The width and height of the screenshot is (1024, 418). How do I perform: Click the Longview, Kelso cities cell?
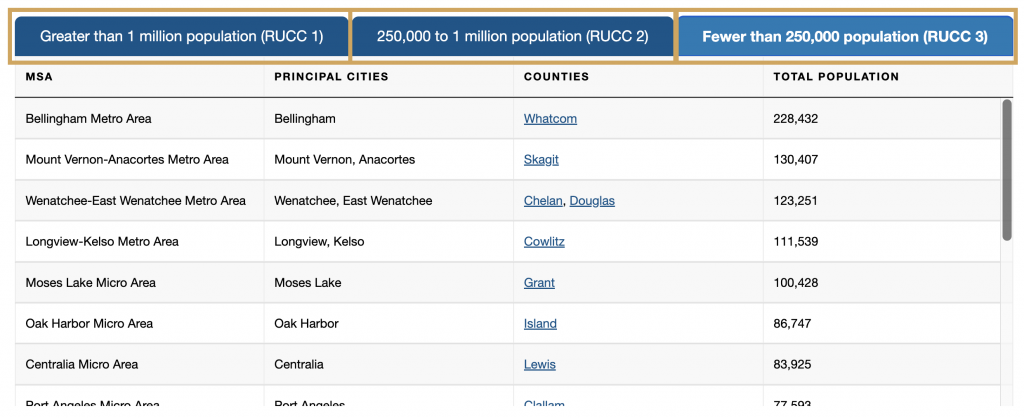[x=389, y=242]
